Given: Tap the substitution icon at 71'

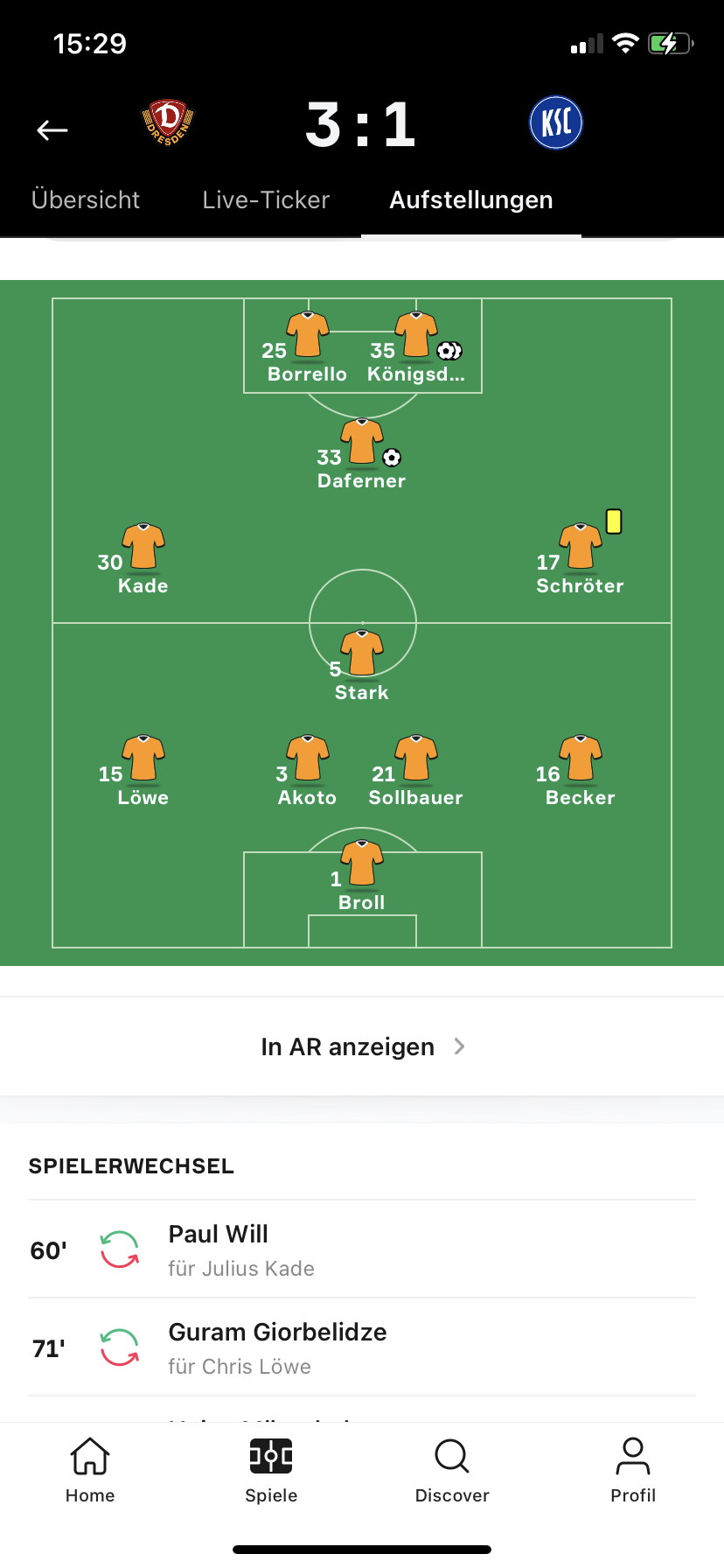Looking at the screenshot, I should (x=120, y=1347).
